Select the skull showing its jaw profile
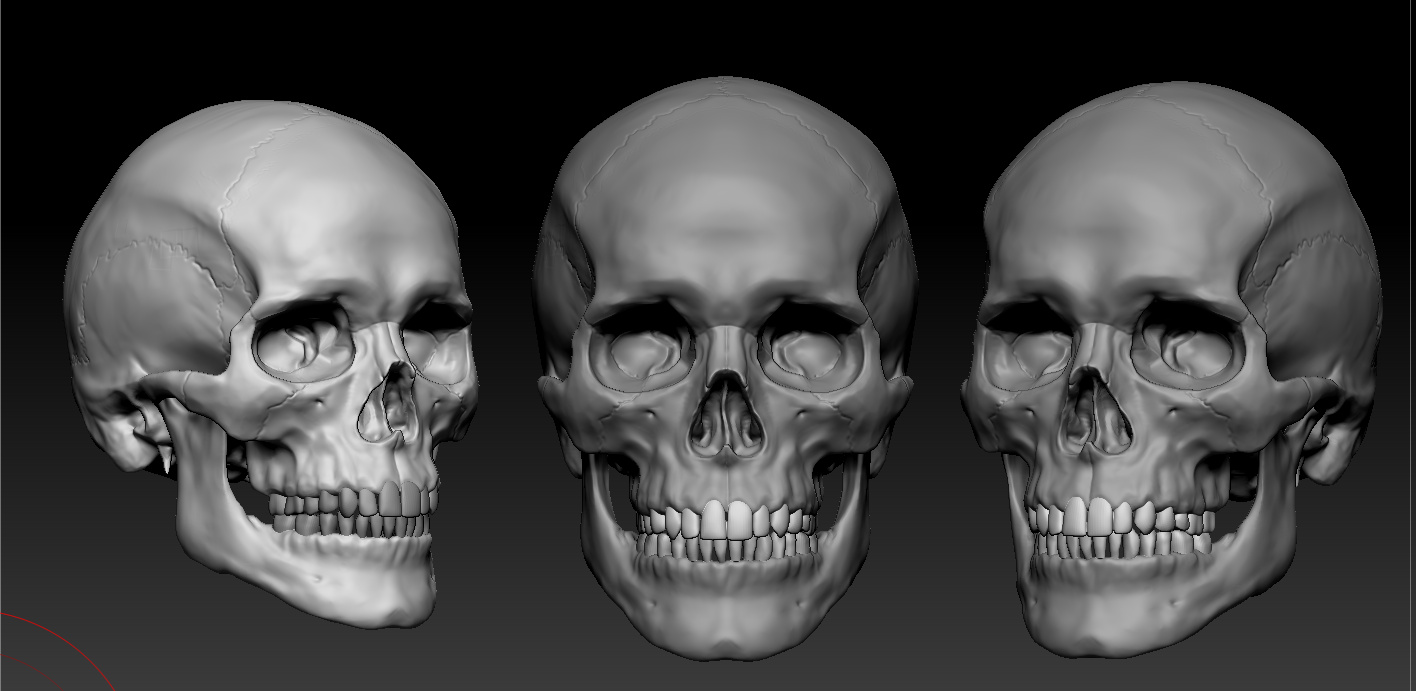 point(270,362)
